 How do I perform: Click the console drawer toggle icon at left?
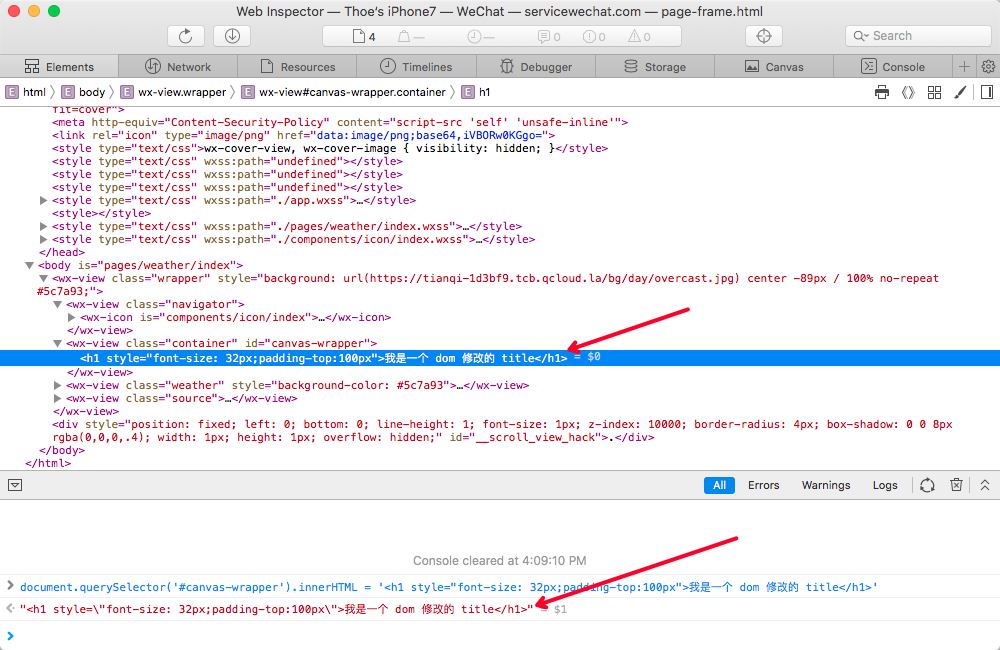pyautogui.click(x=15, y=485)
